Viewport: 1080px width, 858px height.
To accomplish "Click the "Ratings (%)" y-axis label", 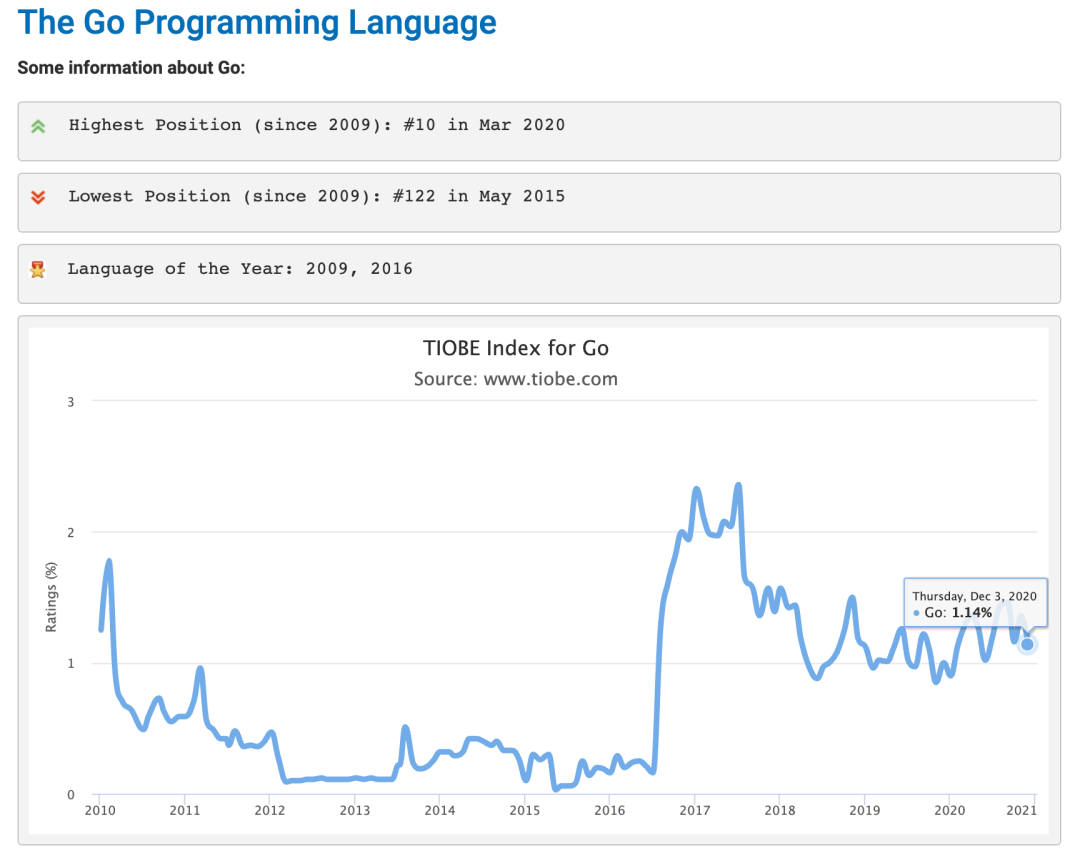I will click(51, 596).
